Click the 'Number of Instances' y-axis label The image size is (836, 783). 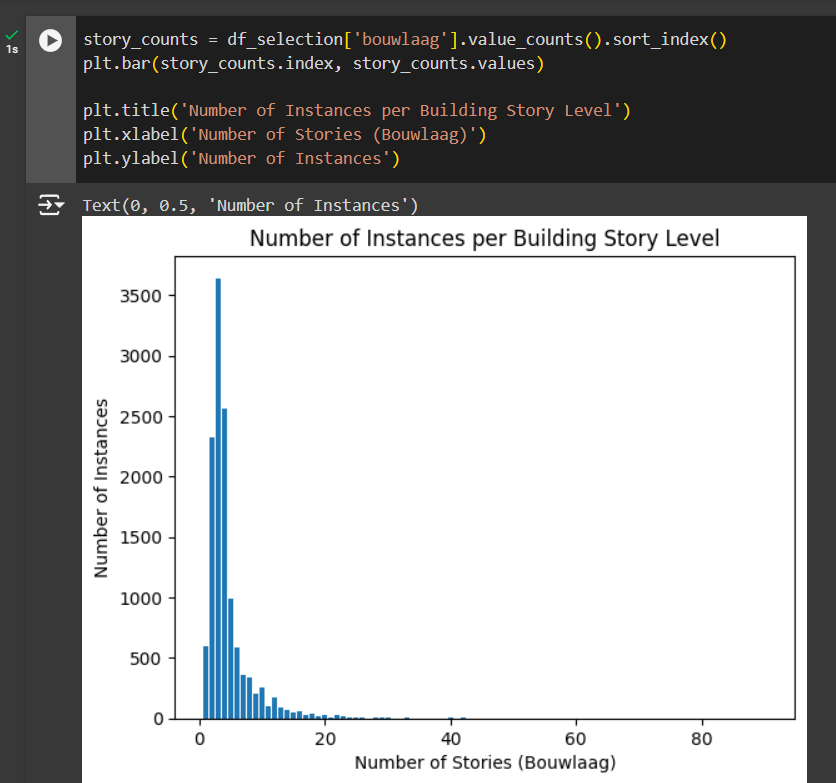[101, 487]
